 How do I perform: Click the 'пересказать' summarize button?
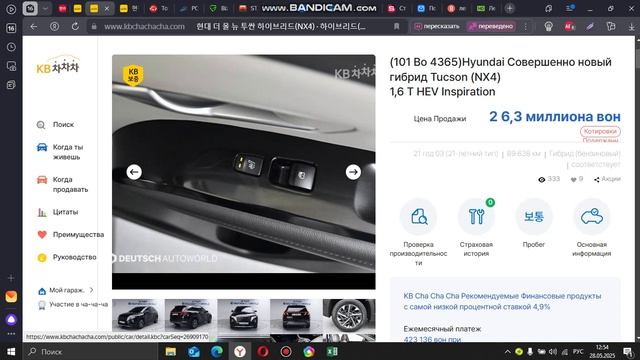point(437,27)
